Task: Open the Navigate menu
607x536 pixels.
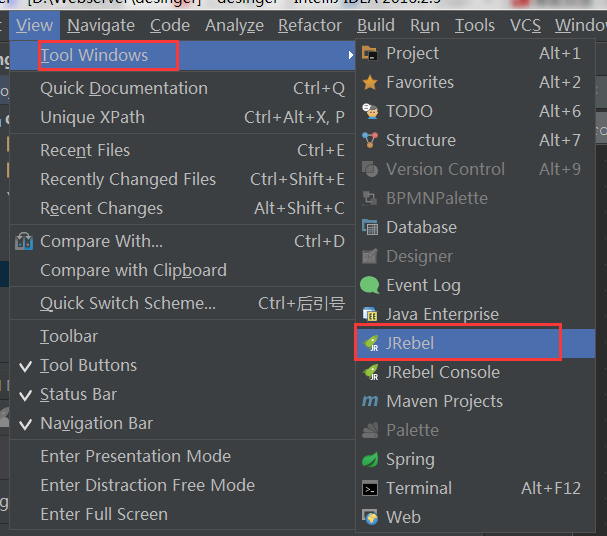Action: point(101,26)
